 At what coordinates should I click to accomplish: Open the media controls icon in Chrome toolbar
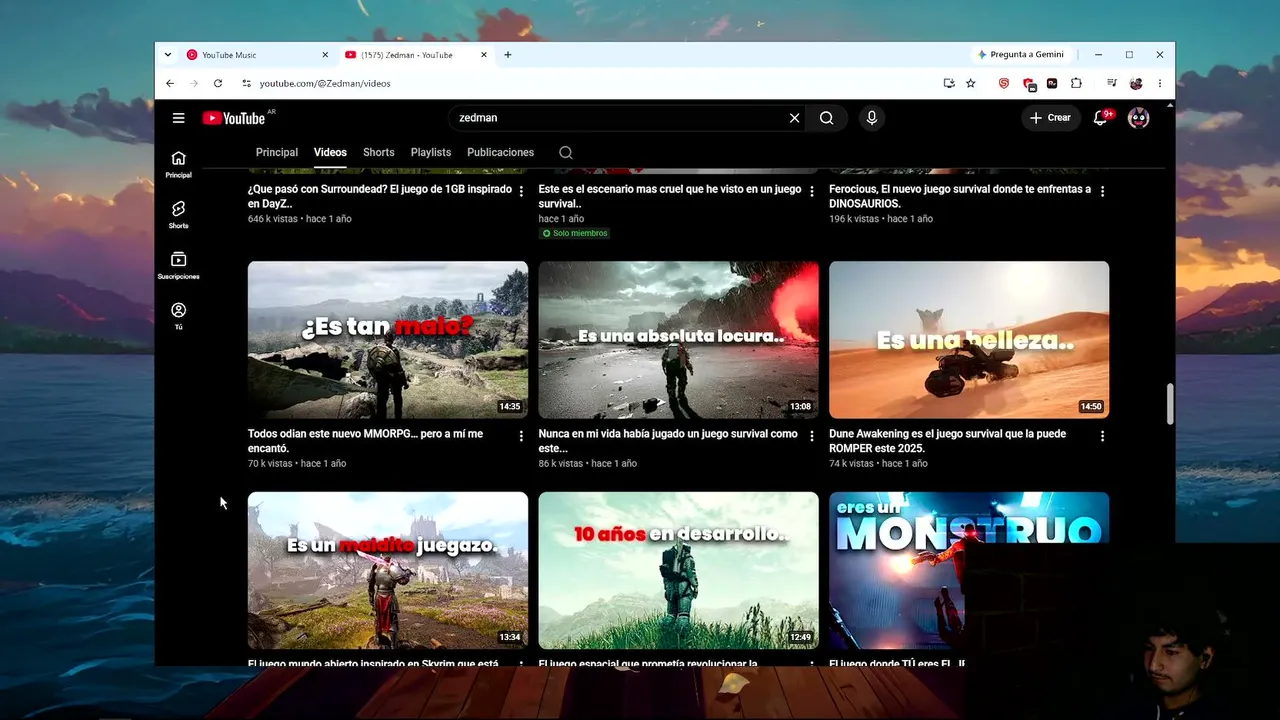point(1111,83)
